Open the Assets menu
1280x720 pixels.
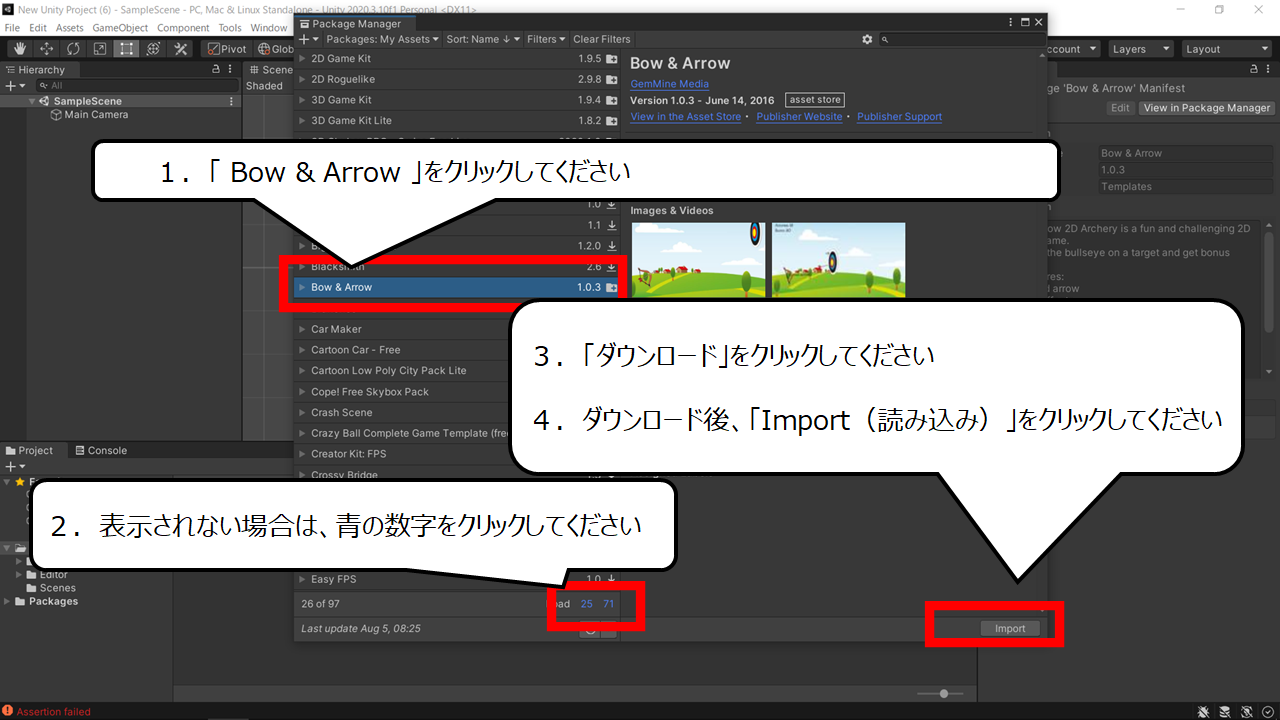click(x=69, y=28)
